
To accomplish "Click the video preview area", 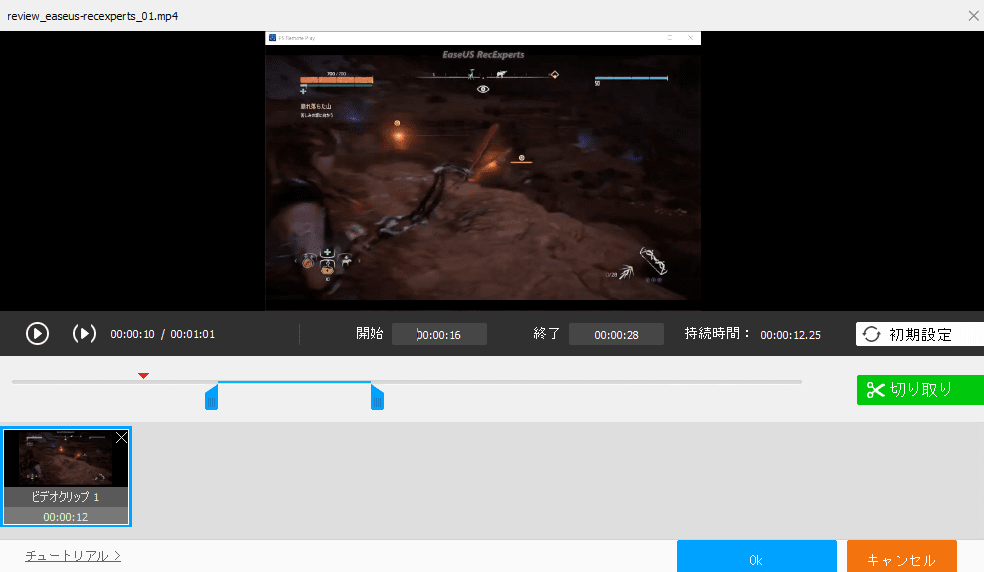I will coord(483,171).
